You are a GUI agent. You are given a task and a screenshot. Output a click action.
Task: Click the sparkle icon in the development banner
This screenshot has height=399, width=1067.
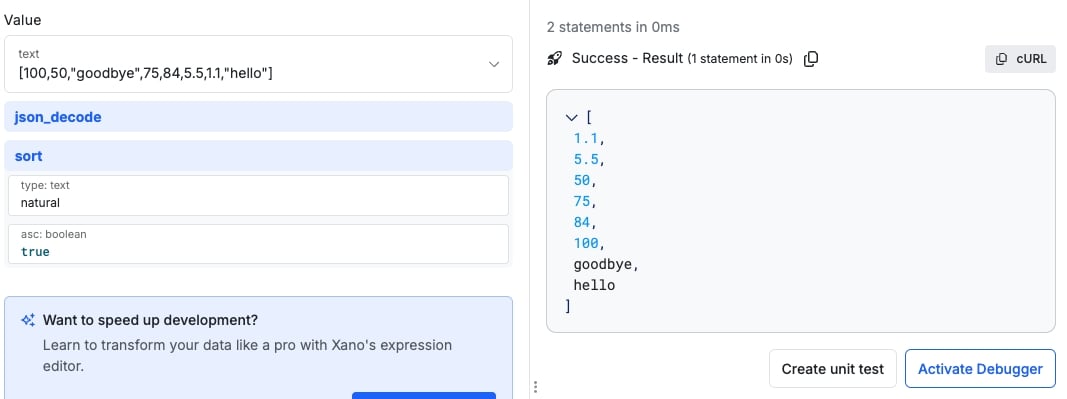tap(28, 321)
